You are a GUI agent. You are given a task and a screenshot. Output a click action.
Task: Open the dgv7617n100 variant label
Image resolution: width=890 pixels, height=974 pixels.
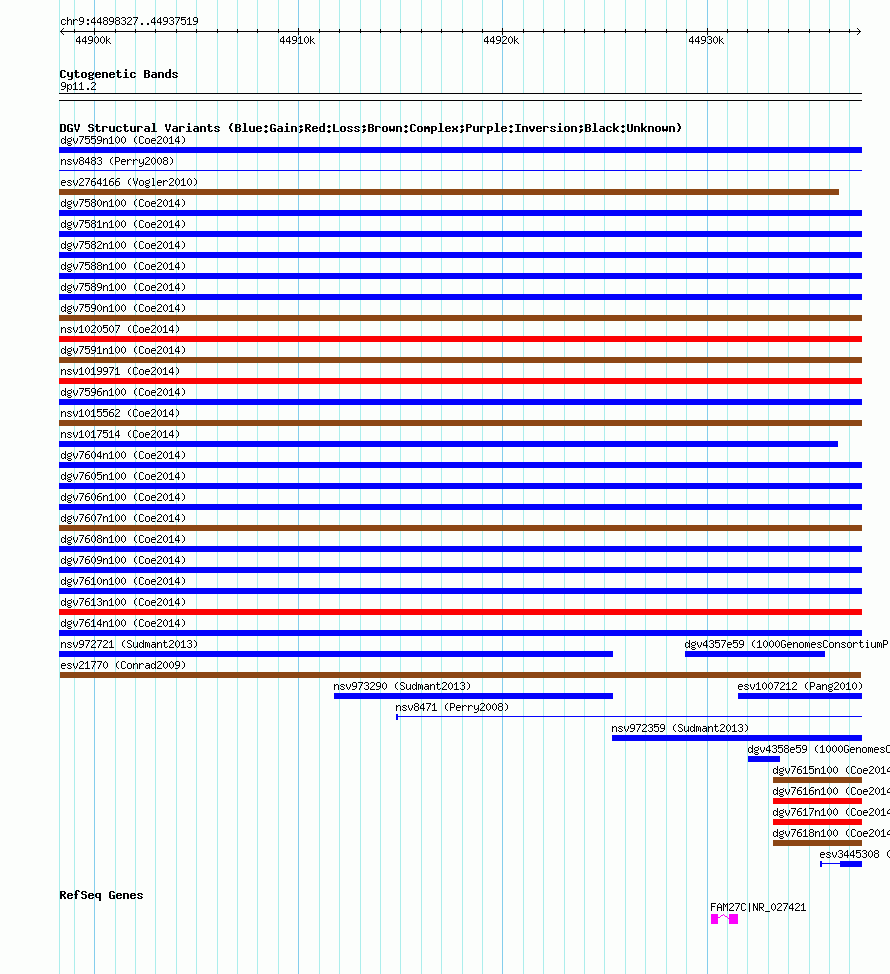coord(831,812)
